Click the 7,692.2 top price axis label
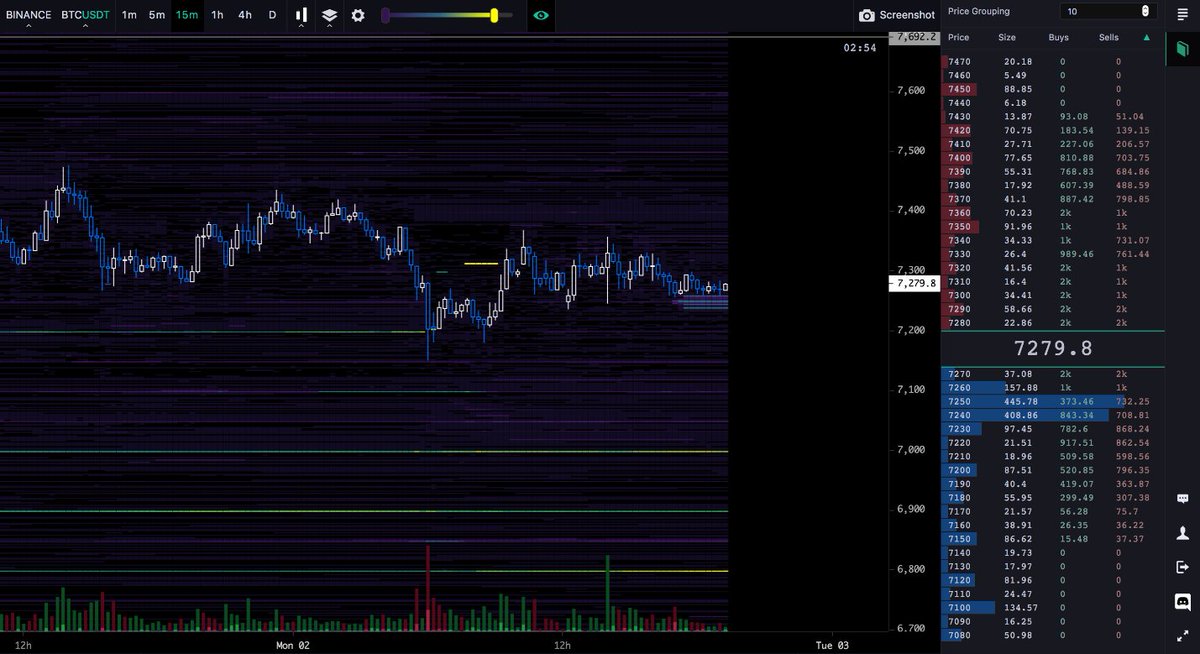This screenshot has height=654, width=1200. (x=915, y=36)
